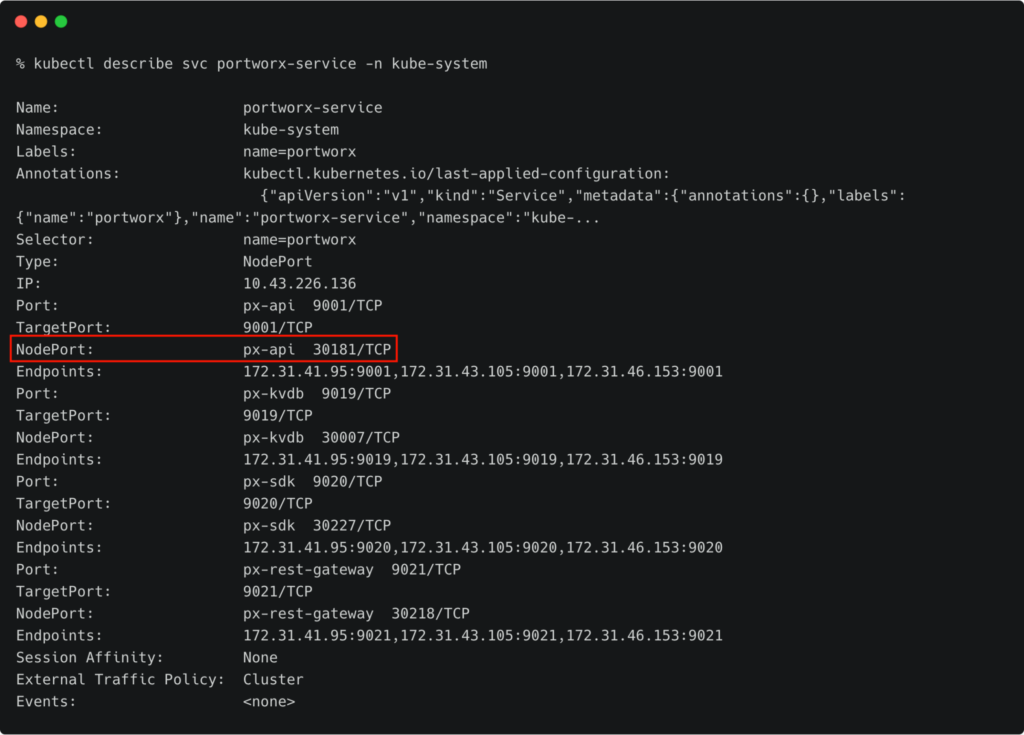
Task: Click the kubectl describe svc command line
Action: point(251,64)
